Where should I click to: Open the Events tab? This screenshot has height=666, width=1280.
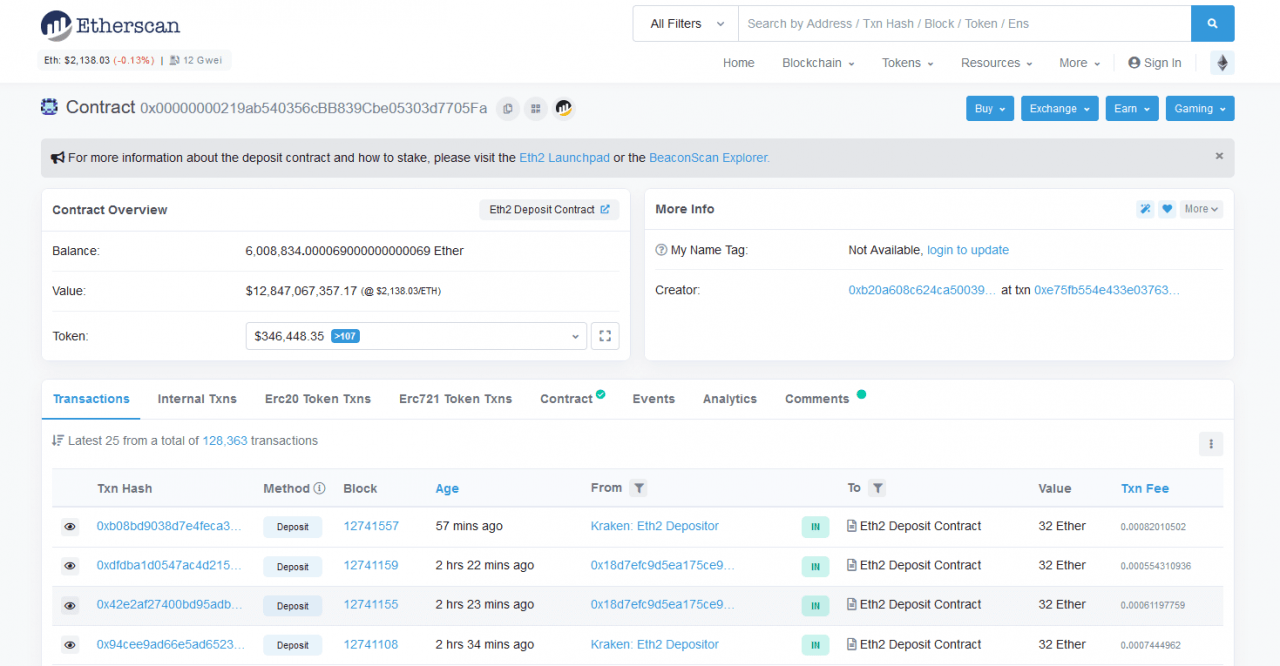point(653,398)
